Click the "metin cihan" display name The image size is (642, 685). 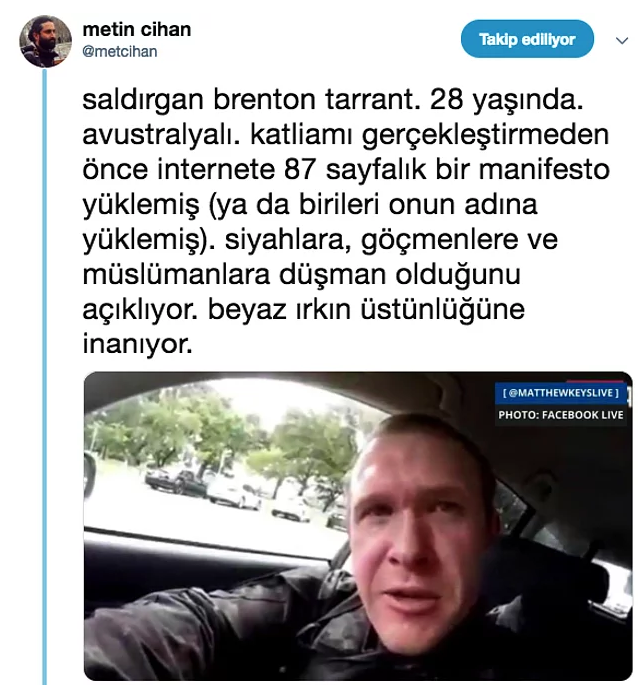(x=137, y=30)
